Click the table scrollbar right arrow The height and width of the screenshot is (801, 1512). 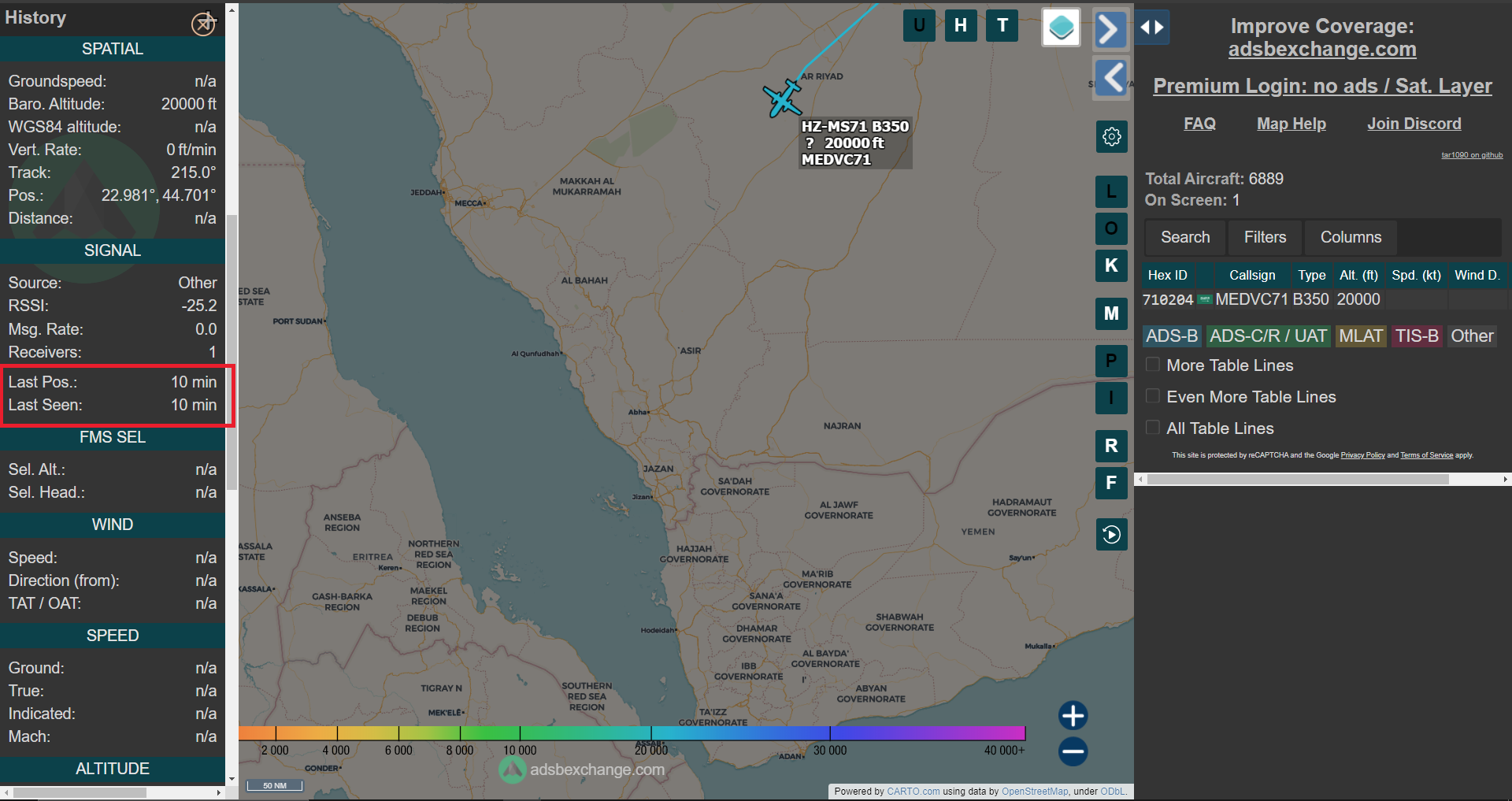click(1505, 479)
